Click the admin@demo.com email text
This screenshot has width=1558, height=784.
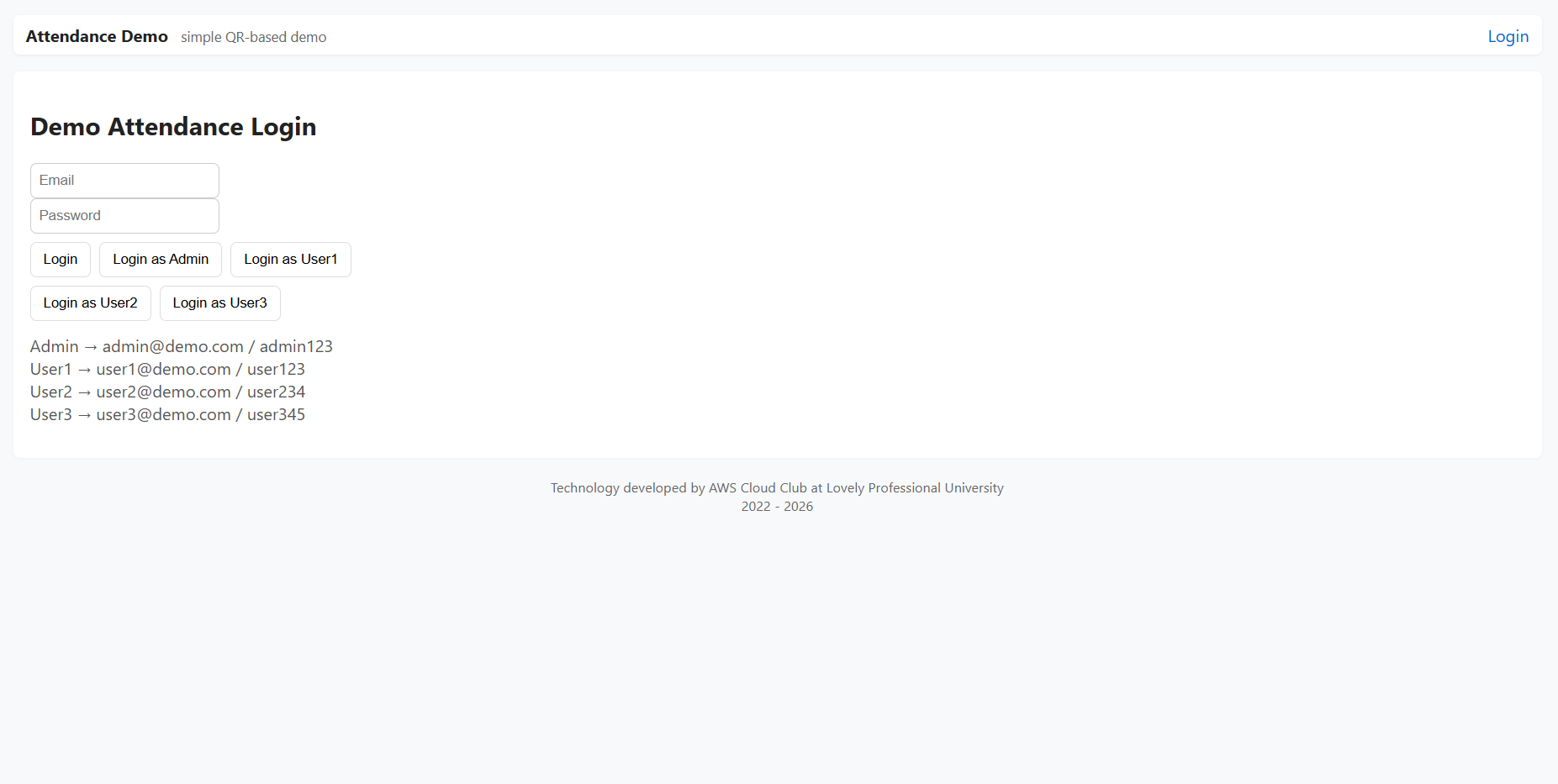point(172,346)
